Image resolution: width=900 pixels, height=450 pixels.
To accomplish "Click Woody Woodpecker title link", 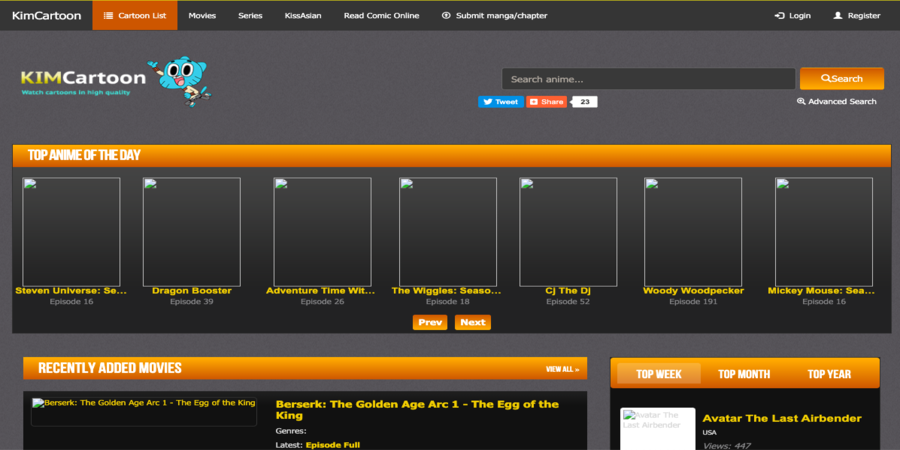I will click(x=693, y=291).
